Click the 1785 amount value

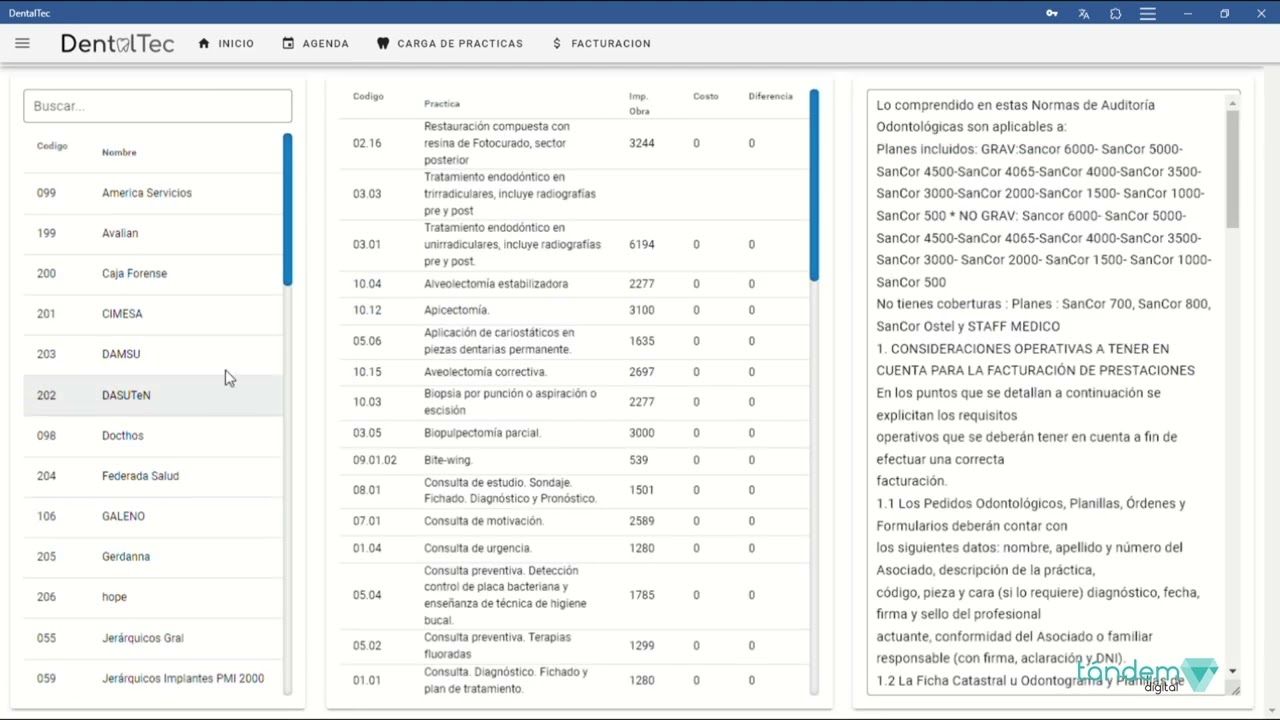641,595
